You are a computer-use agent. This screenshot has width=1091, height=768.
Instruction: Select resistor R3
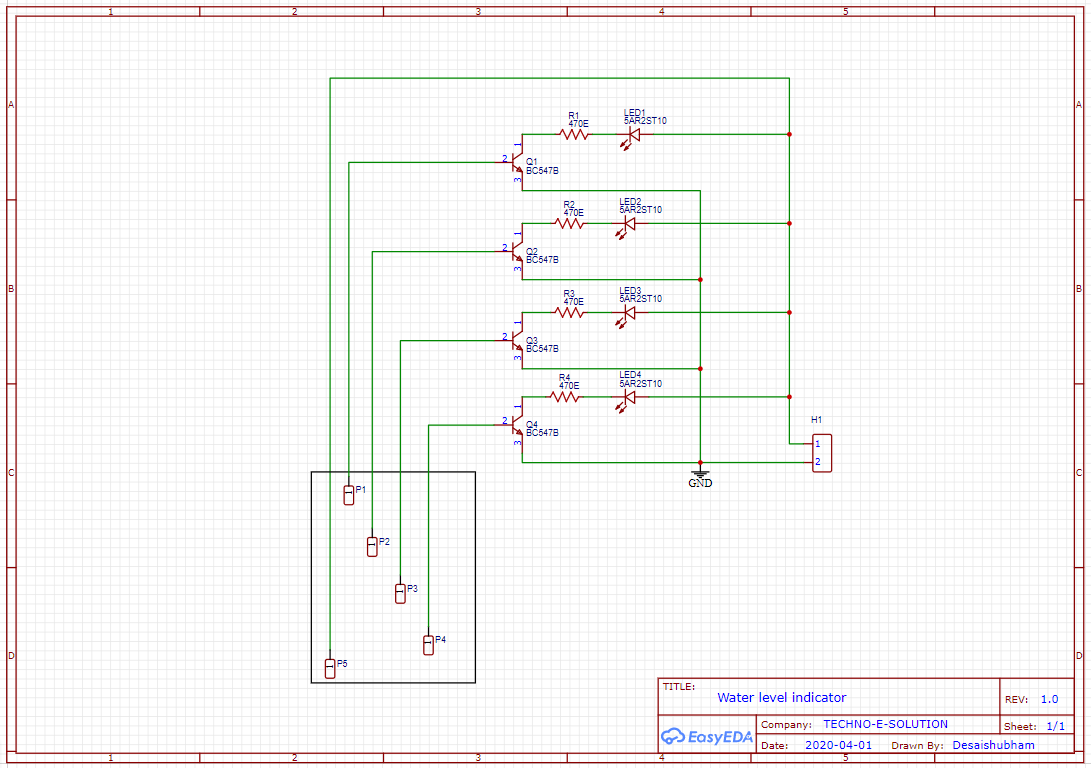click(570, 311)
